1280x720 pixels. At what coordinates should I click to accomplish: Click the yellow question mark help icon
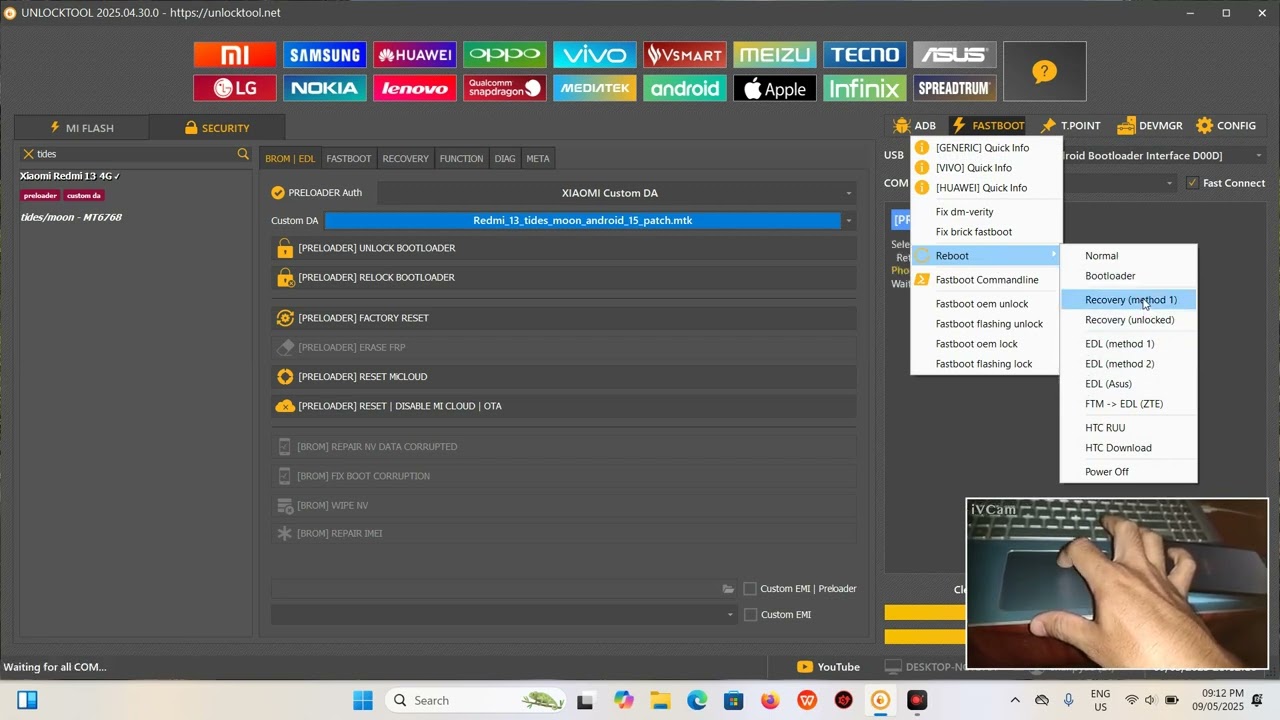tap(1045, 71)
